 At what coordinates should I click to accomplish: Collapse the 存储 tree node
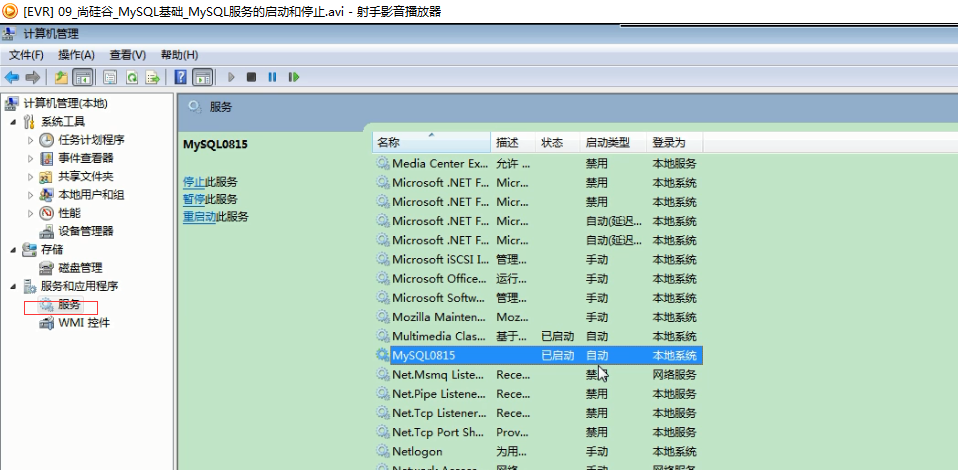(13, 250)
